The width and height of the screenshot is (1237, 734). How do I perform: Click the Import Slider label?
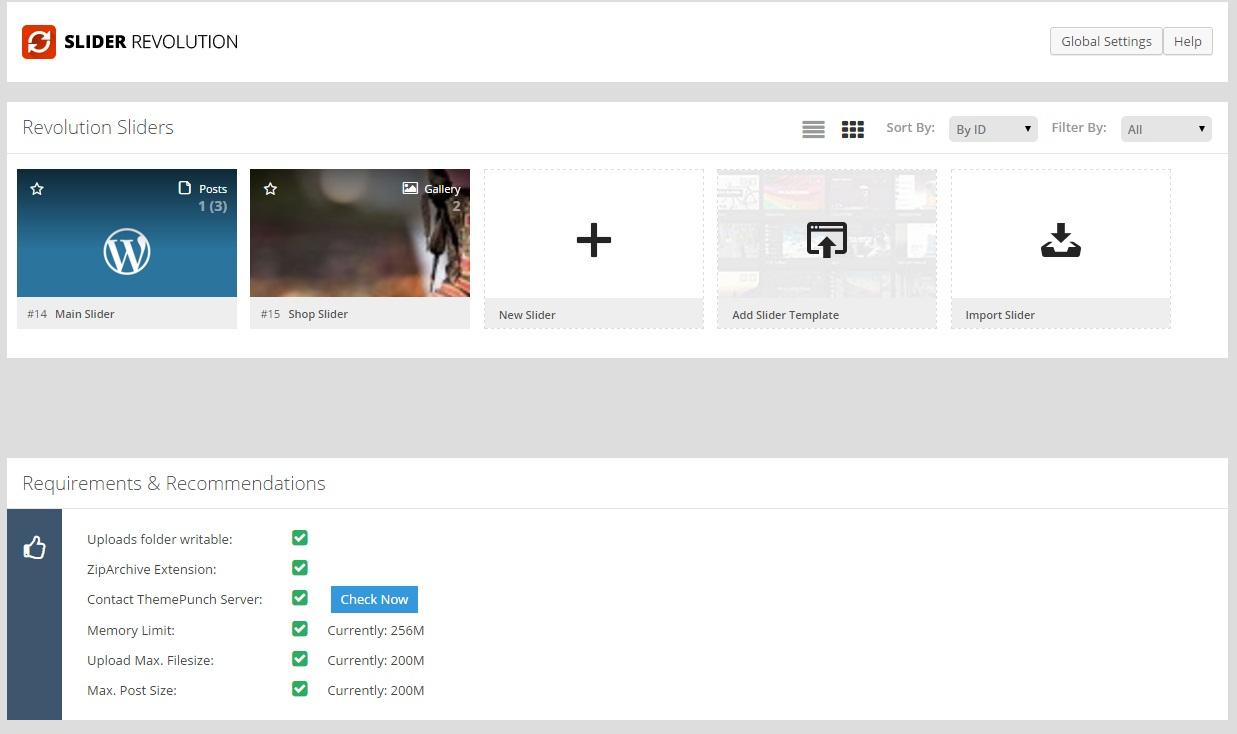click(1000, 315)
